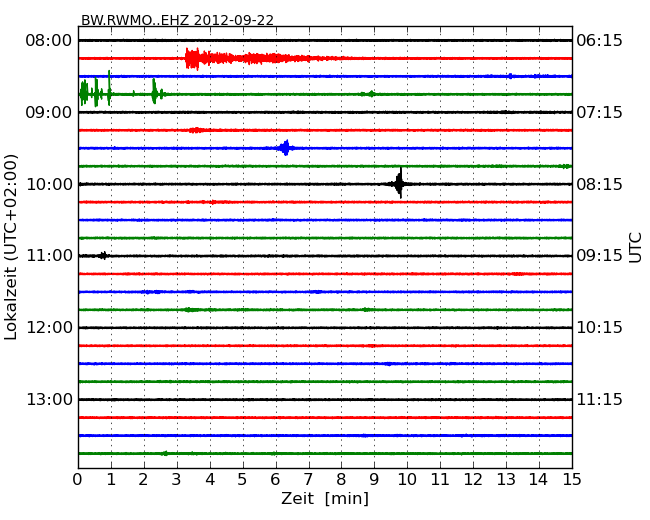Click the large red seismic event onset
Screen dimensions: 650x520
pyautogui.click(x=192, y=59)
